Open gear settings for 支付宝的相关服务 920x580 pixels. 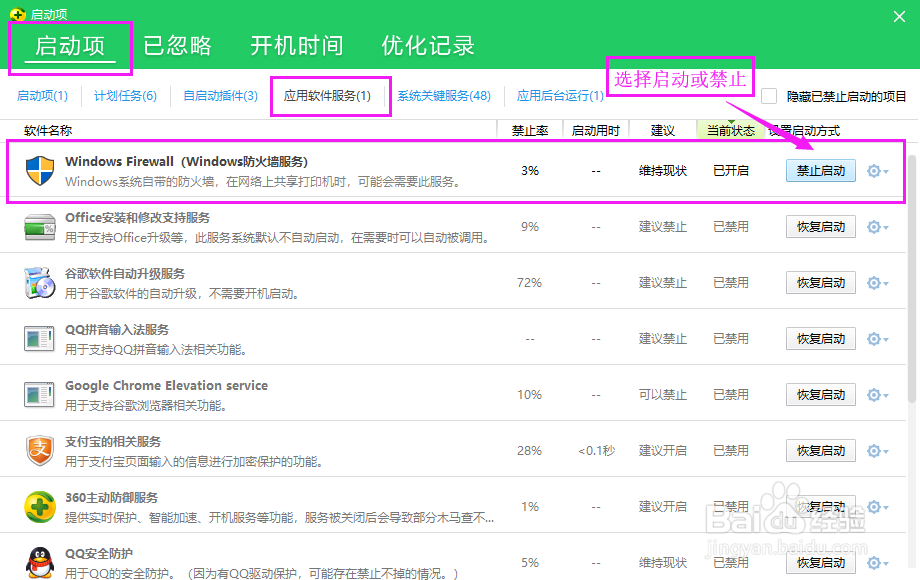[x=878, y=451]
